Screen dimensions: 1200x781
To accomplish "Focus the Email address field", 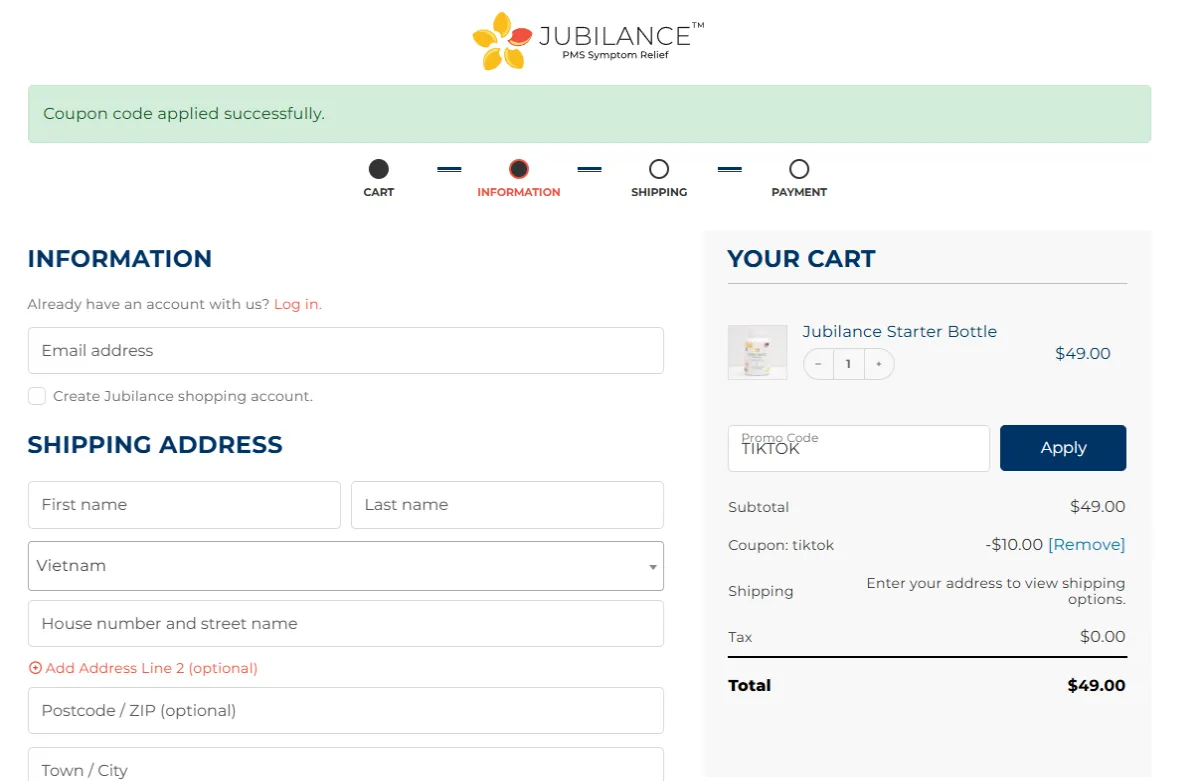I will coord(345,351).
